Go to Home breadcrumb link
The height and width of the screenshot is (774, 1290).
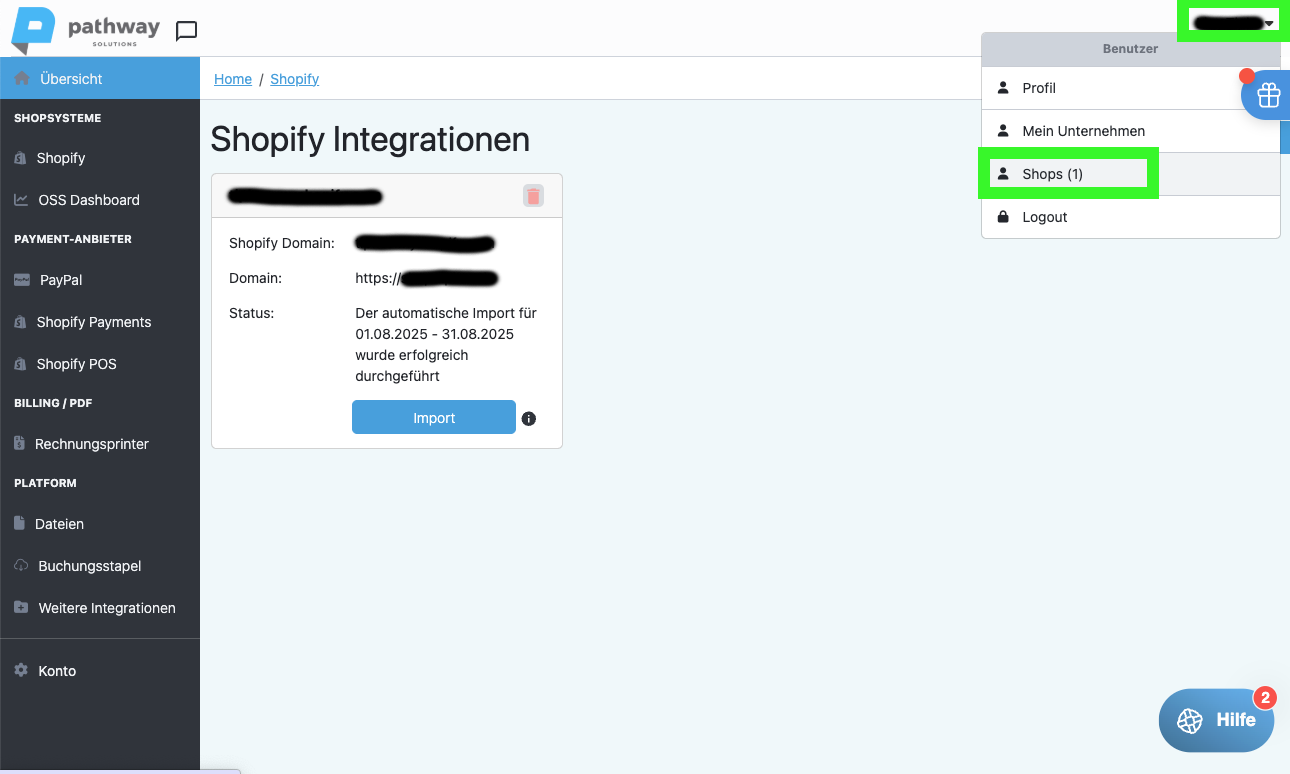point(233,79)
